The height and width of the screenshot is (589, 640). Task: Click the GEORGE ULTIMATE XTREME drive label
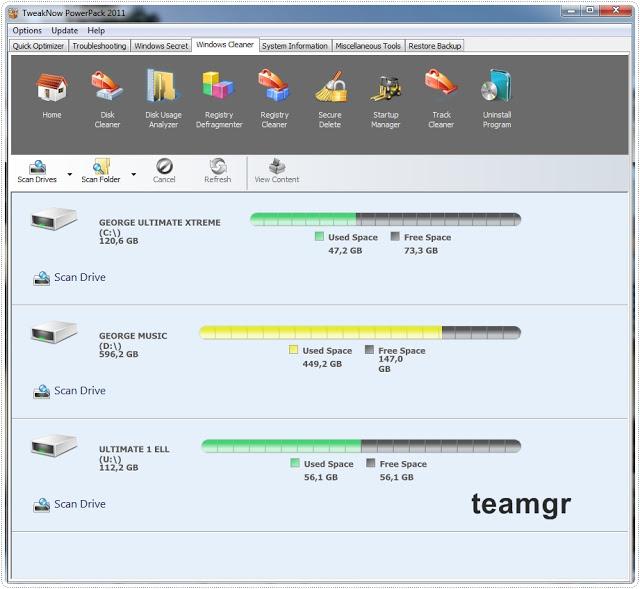(x=160, y=223)
